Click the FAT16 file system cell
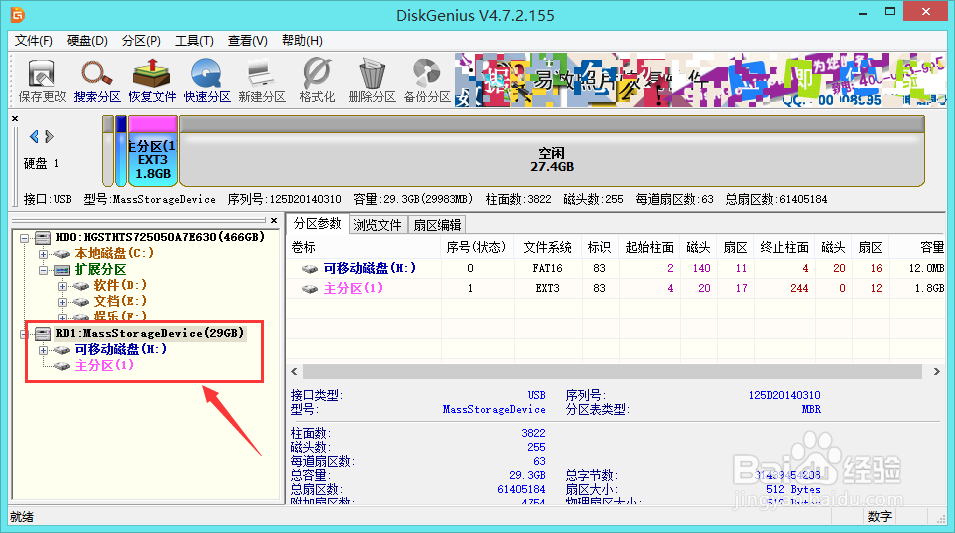The image size is (955, 533). click(x=548, y=269)
